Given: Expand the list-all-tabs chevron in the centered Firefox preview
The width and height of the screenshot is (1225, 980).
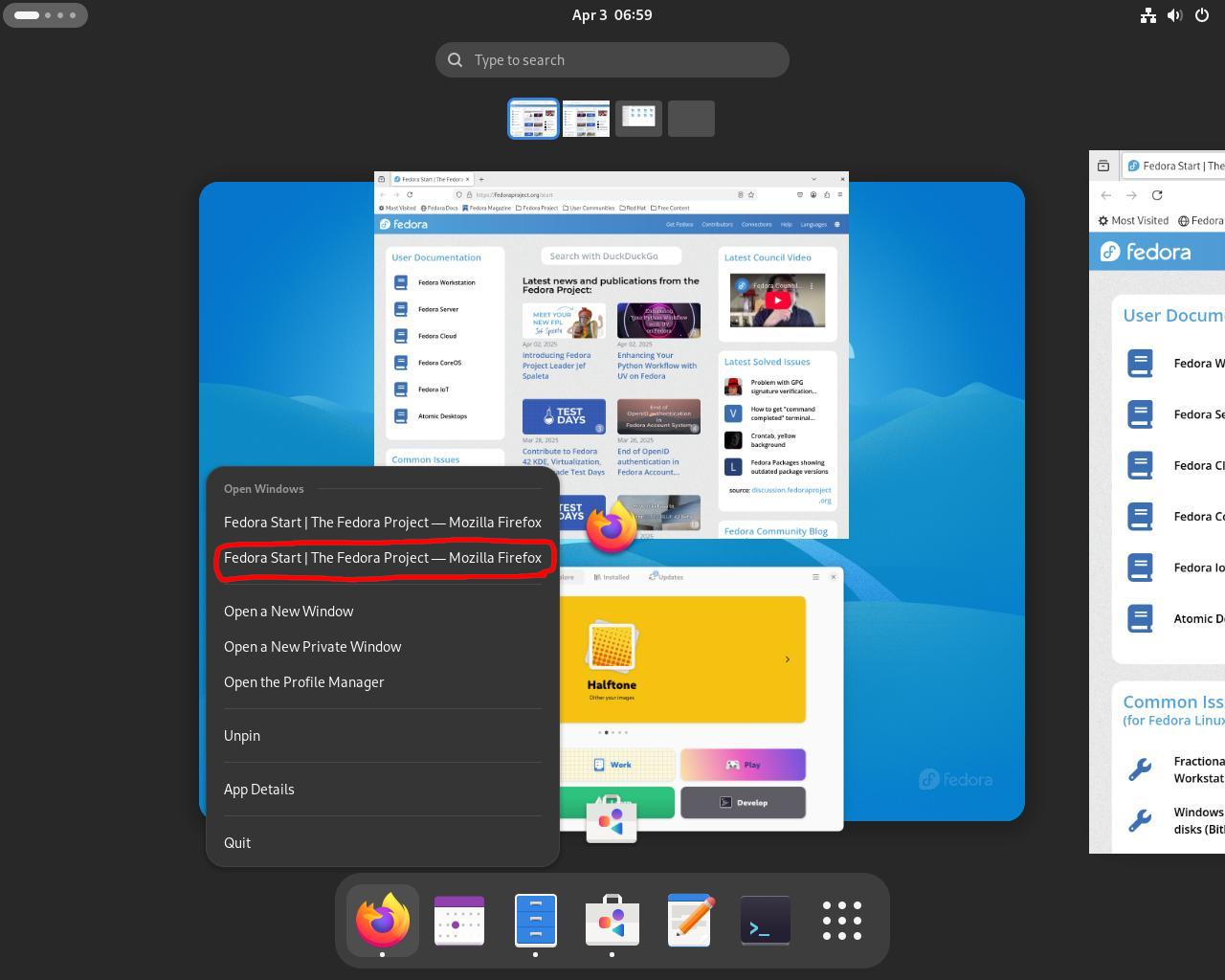Looking at the screenshot, I should [813, 179].
